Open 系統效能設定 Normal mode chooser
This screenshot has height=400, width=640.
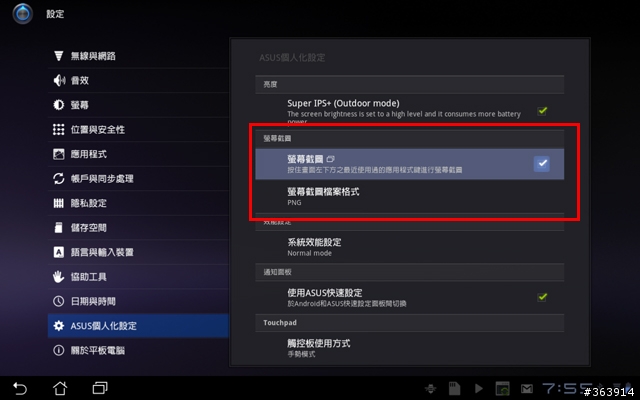pos(410,247)
